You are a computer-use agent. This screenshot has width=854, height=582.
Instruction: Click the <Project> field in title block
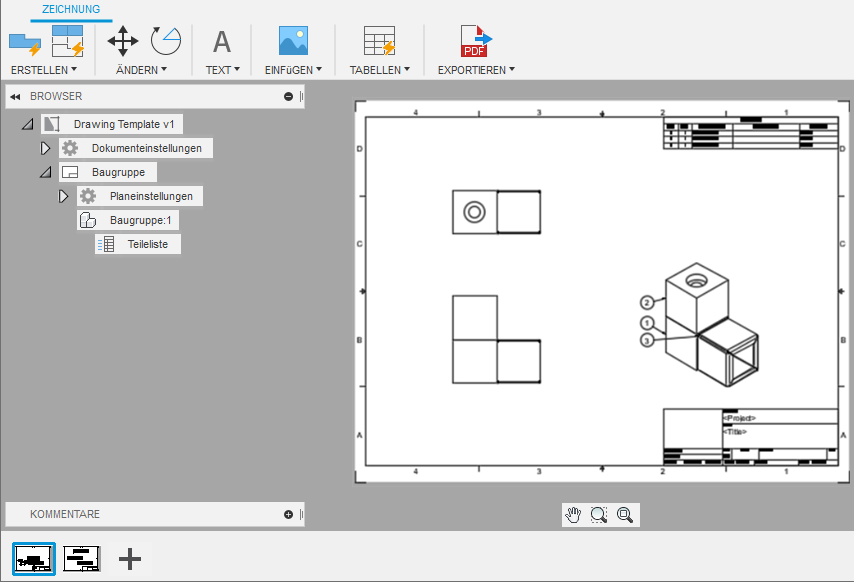pos(739,418)
